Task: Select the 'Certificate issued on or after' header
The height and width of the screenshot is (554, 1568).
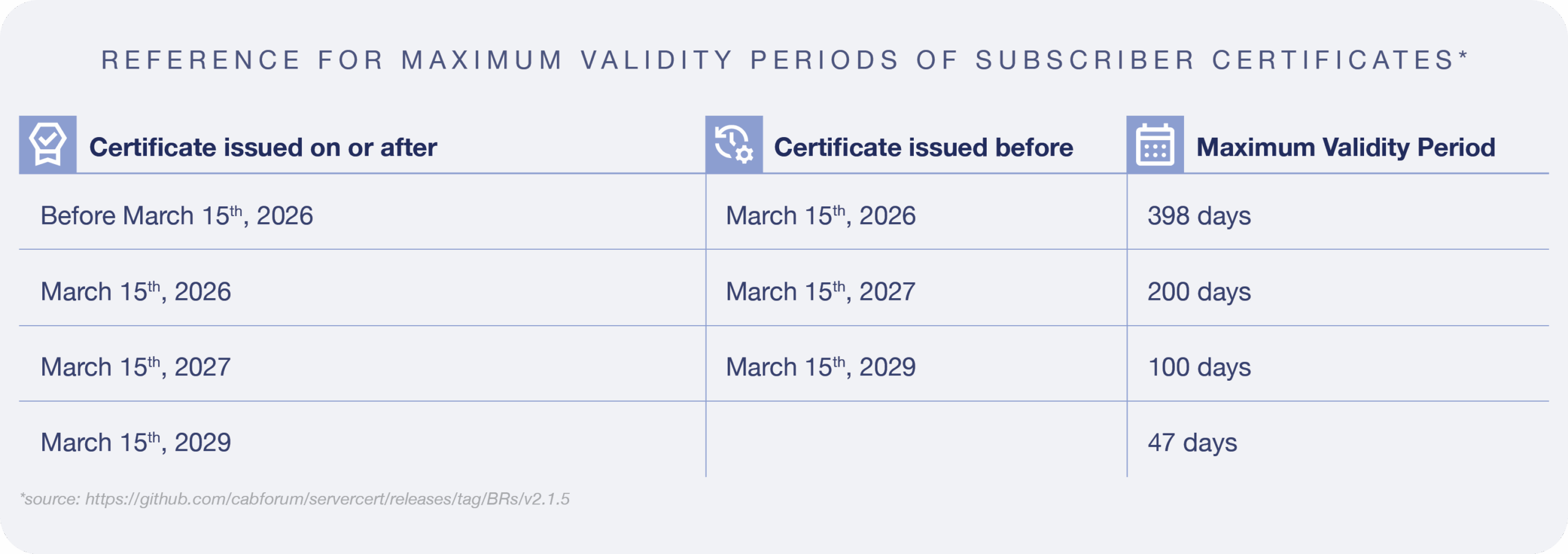Action: point(263,148)
